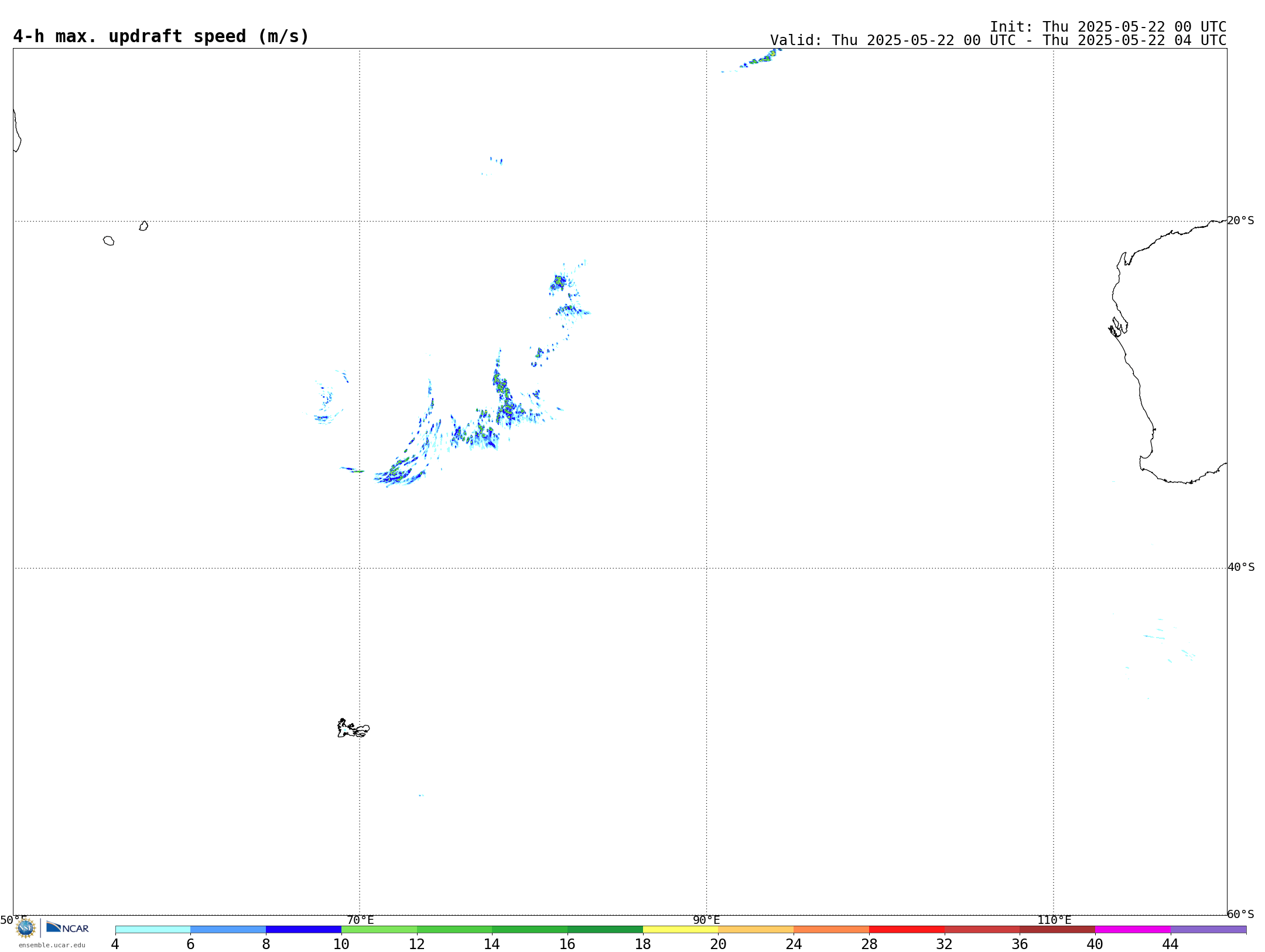The height and width of the screenshot is (952, 1265).
Task: Click the yellow 18-20 color swatch
Action: tap(681, 930)
